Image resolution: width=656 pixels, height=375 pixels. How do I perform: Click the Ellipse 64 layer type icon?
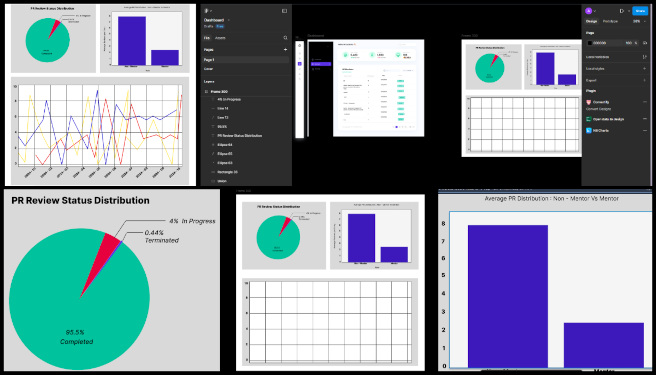(213, 145)
